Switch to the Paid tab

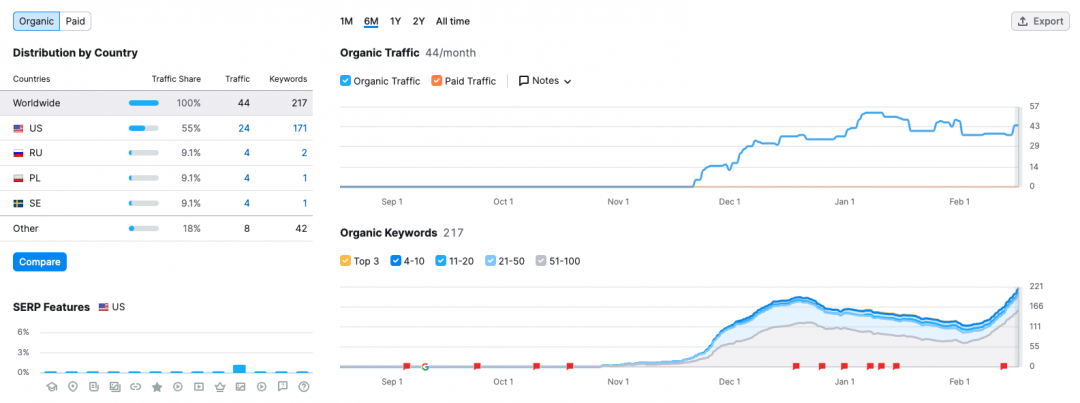tap(77, 21)
